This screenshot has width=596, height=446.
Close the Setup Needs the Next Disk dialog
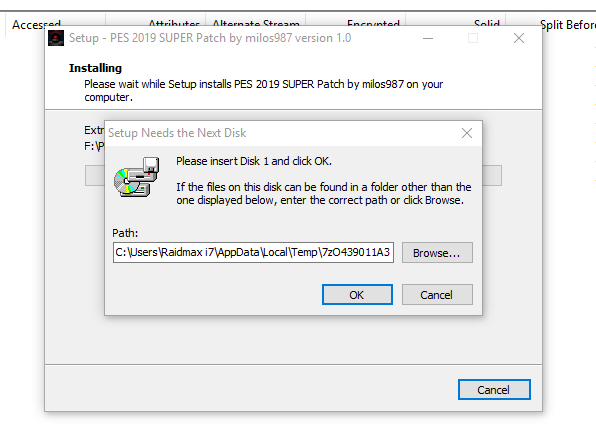tap(467, 133)
